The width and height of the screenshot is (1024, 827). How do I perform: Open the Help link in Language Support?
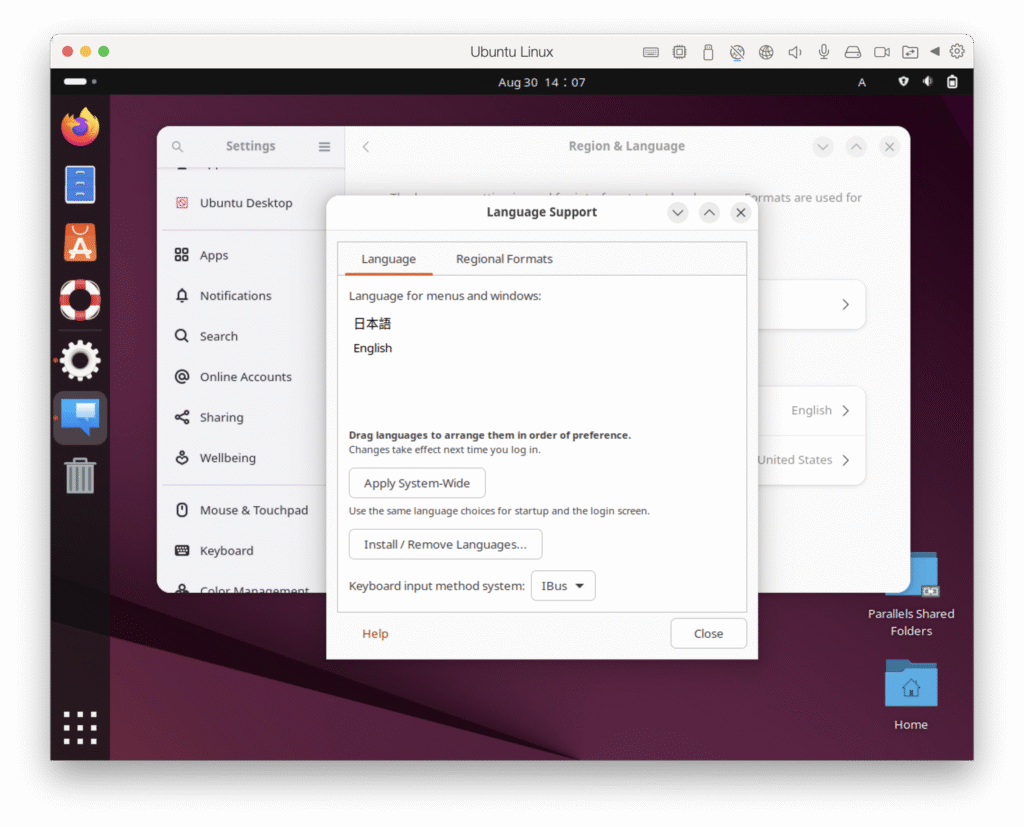[x=376, y=634]
